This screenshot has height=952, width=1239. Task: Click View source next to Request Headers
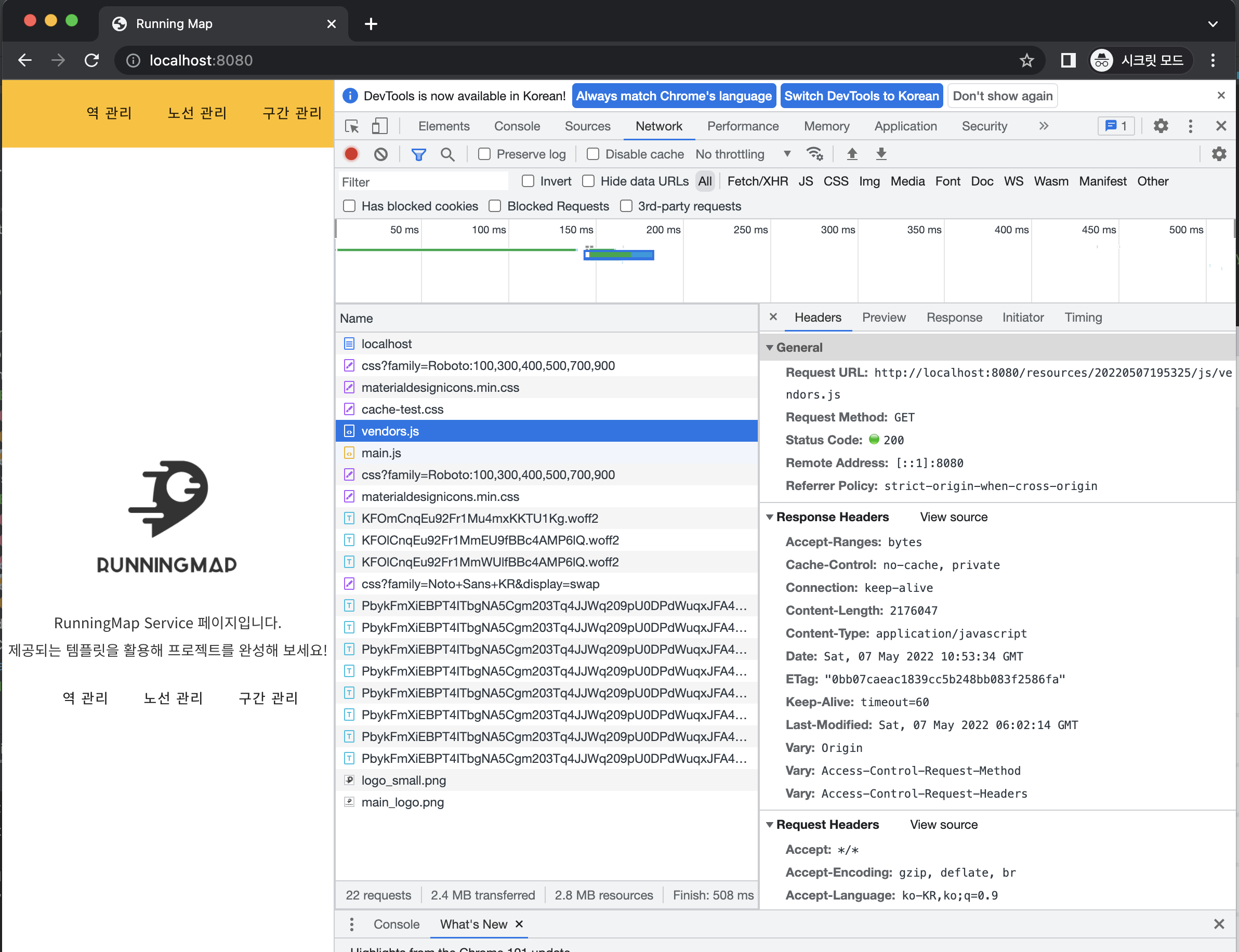(943, 825)
